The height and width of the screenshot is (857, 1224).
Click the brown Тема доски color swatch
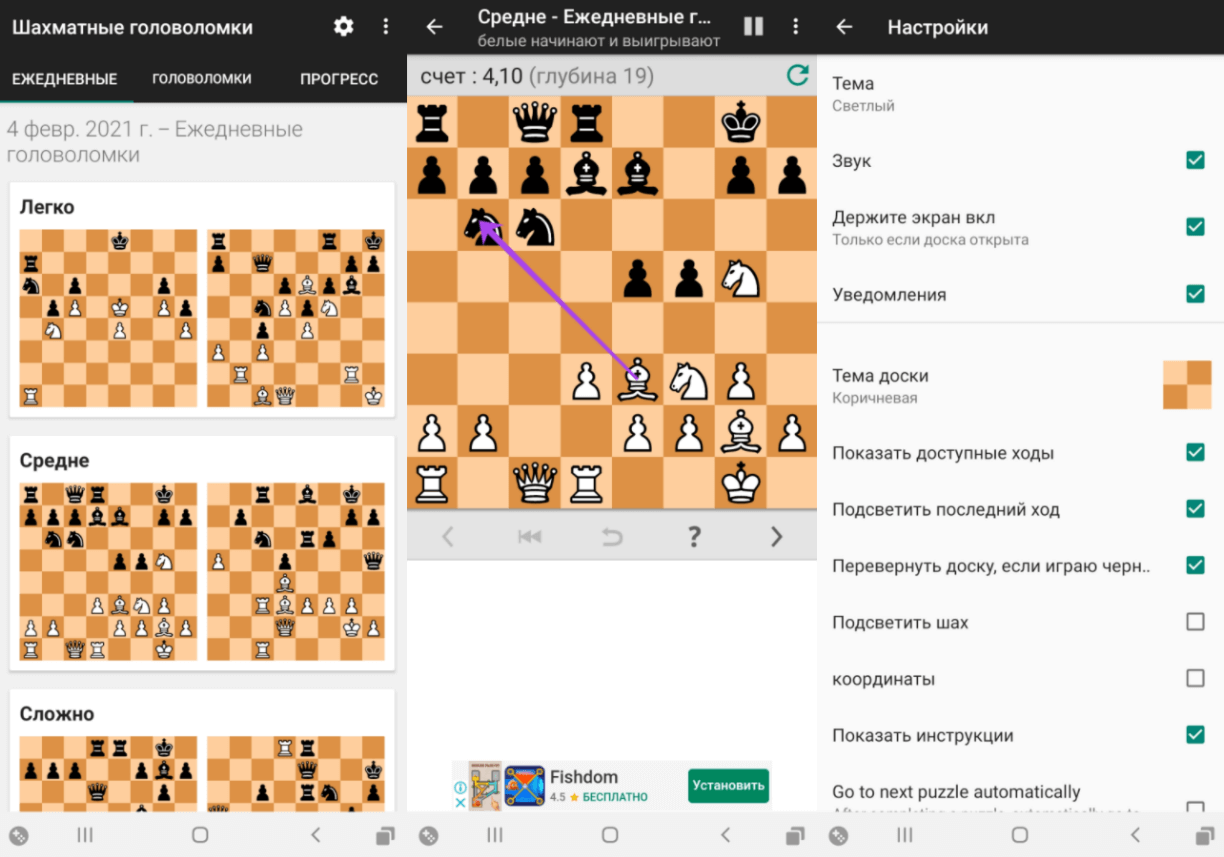point(1187,385)
